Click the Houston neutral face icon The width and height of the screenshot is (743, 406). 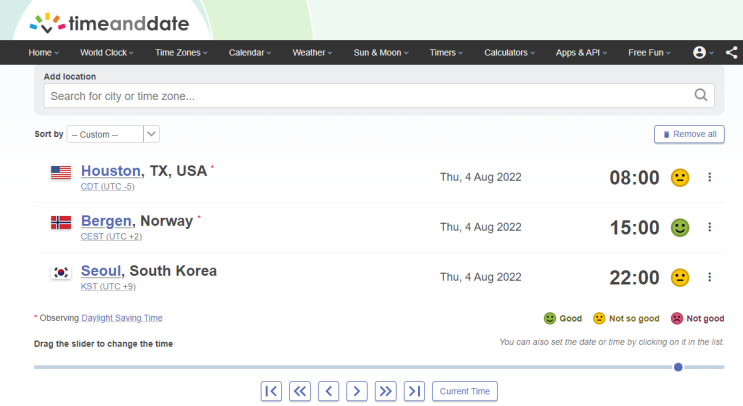[x=680, y=178]
